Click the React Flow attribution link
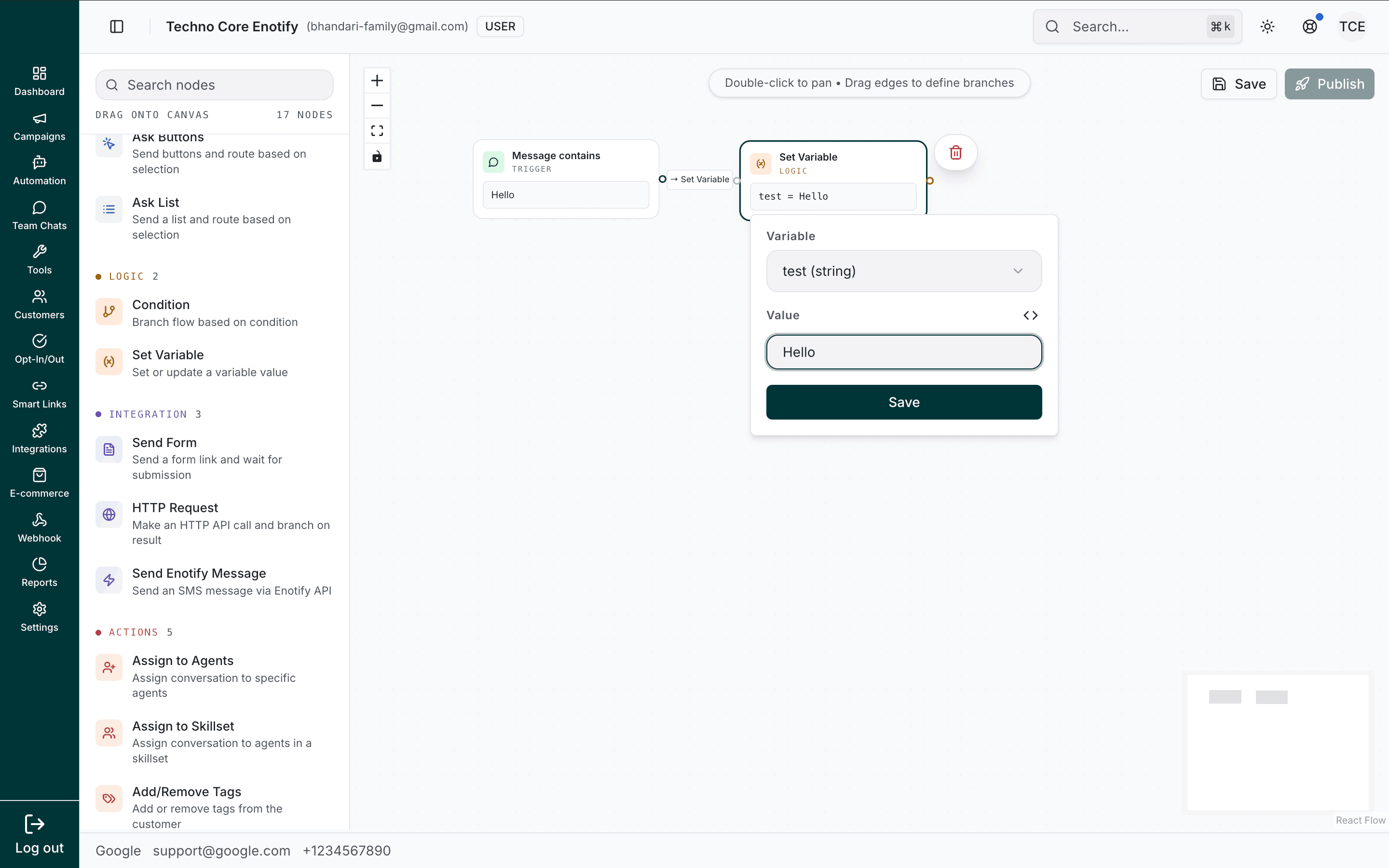Screen dimensions: 1389x868 (1360, 820)
